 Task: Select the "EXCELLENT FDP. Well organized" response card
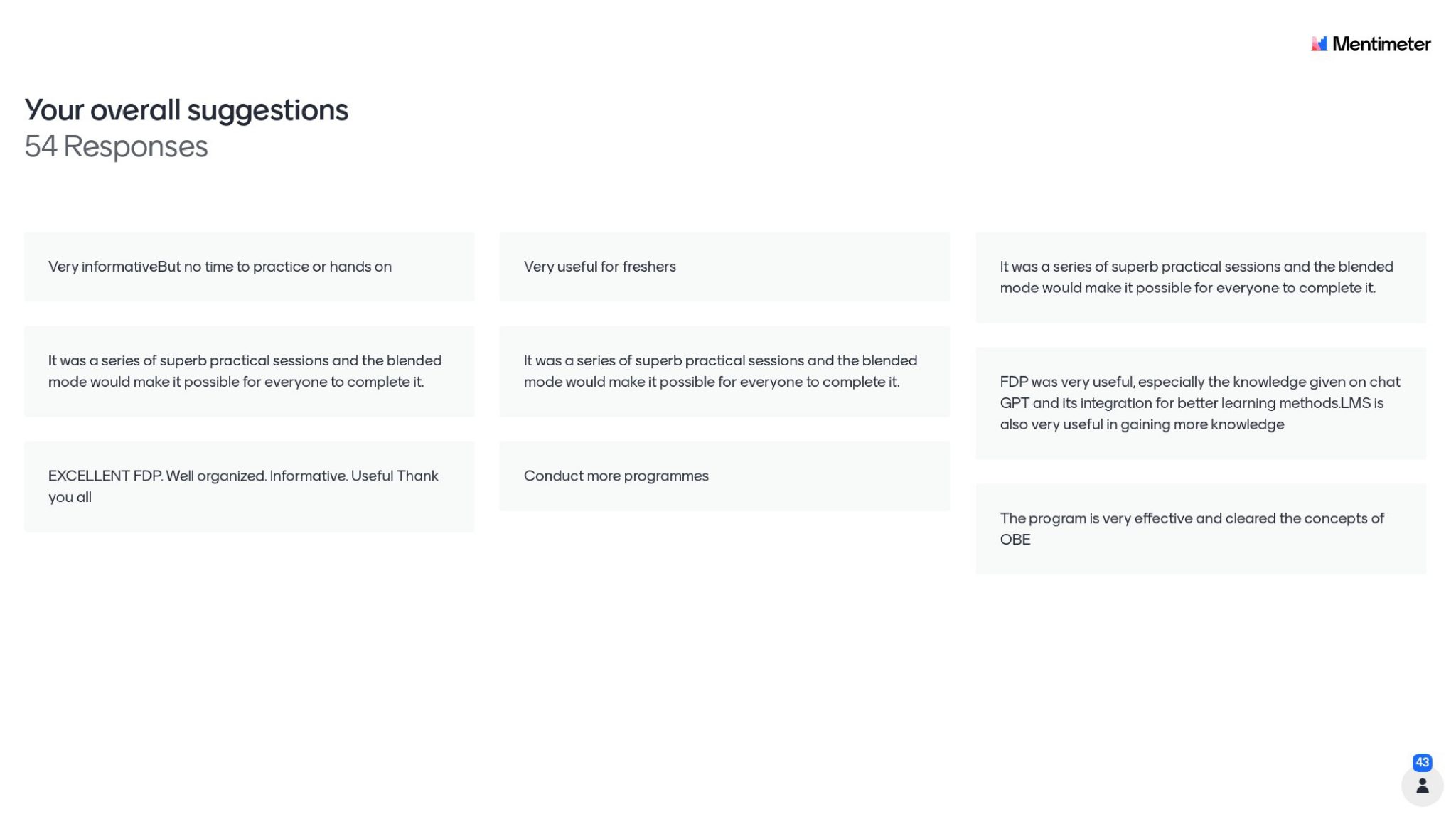[249, 486]
